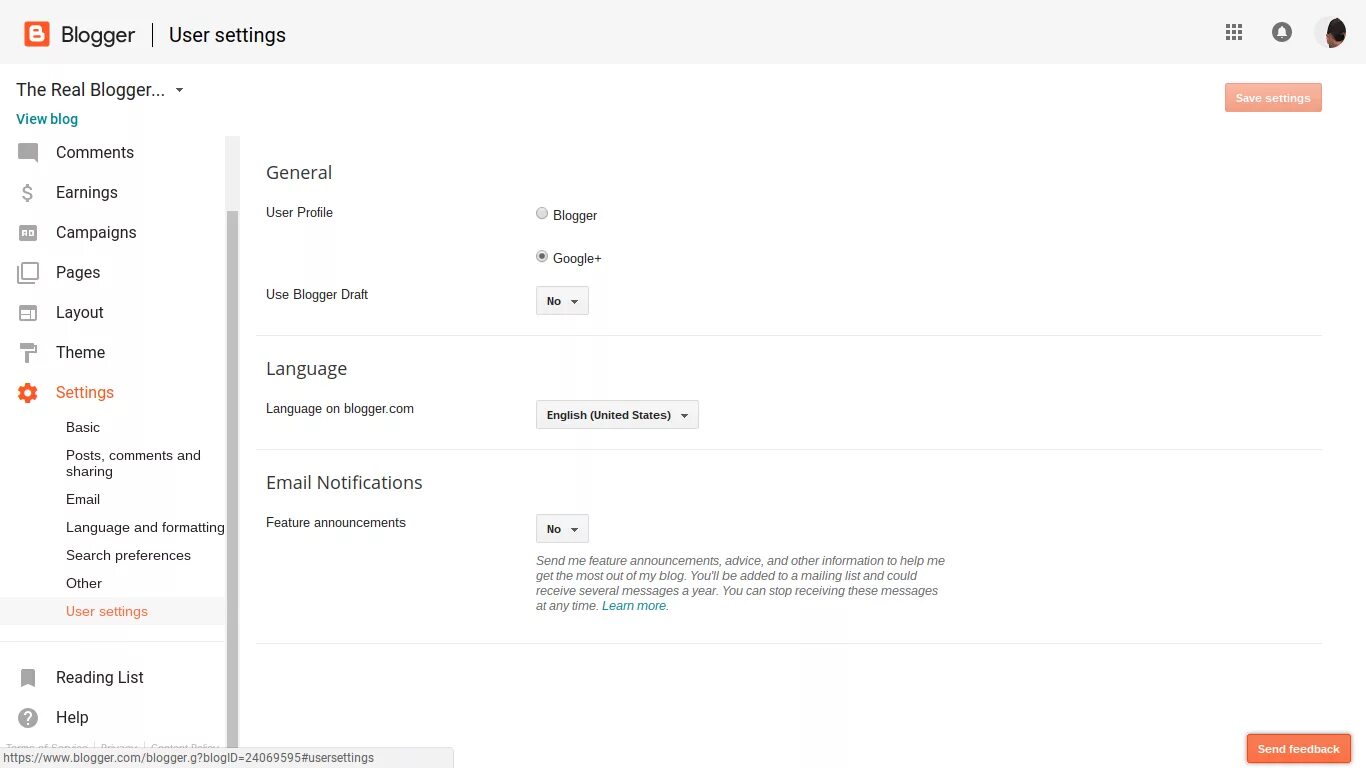Click the Feature announcements label

(x=336, y=523)
